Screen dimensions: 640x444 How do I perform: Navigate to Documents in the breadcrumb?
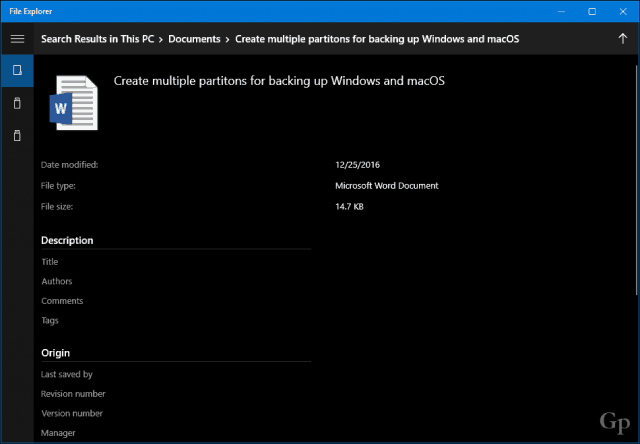[x=194, y=39]
